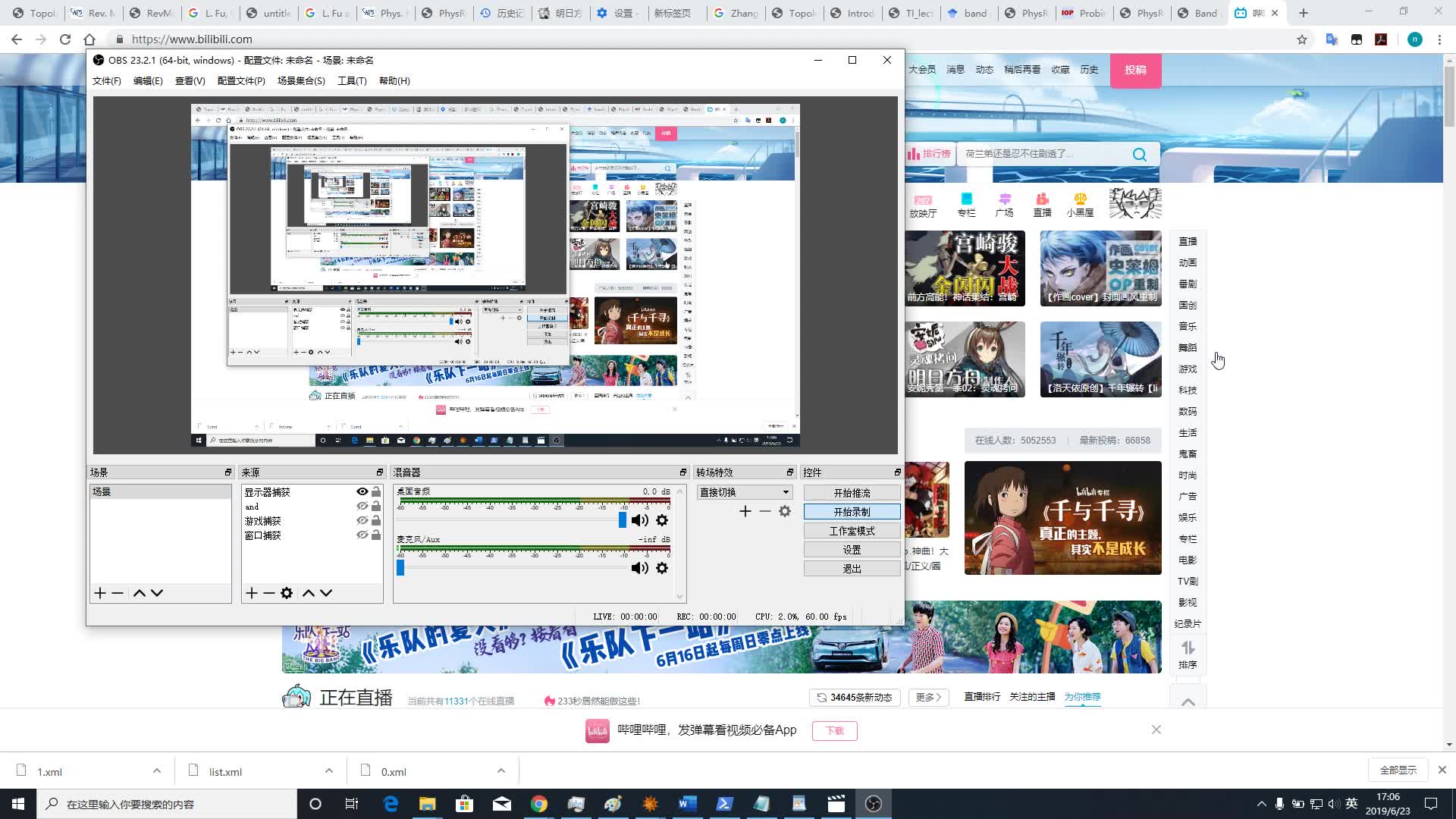Remove source with minus icon in 来源 panel
Viewport: 1456px width, 819px height.
point(269,593)
